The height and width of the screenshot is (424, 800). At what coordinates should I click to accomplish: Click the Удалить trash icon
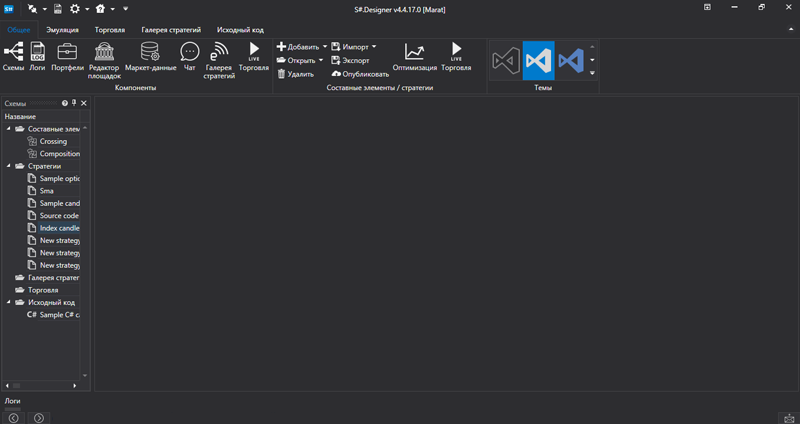click(295, 74)
